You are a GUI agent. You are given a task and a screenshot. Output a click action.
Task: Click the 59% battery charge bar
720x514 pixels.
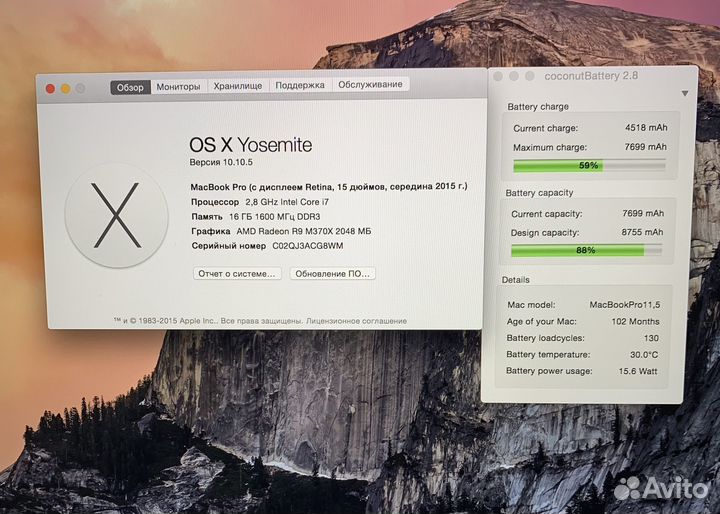(x=589, y=166)
